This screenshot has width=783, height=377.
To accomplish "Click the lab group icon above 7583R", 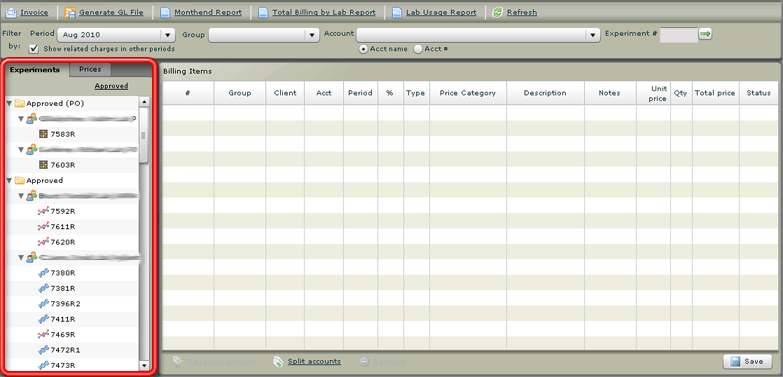I will click(31, 119).
